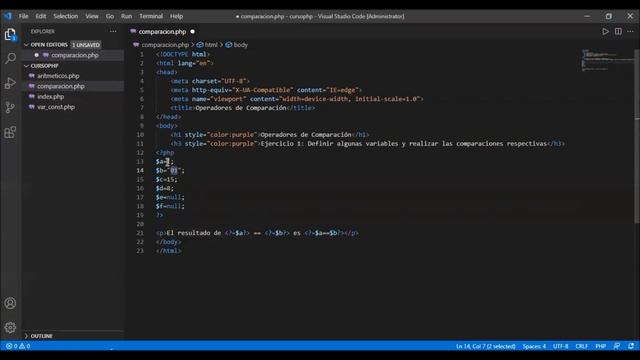Click Ln 14, Col 7 cursor position status
The image size is (640, 360).
point(485,346)
